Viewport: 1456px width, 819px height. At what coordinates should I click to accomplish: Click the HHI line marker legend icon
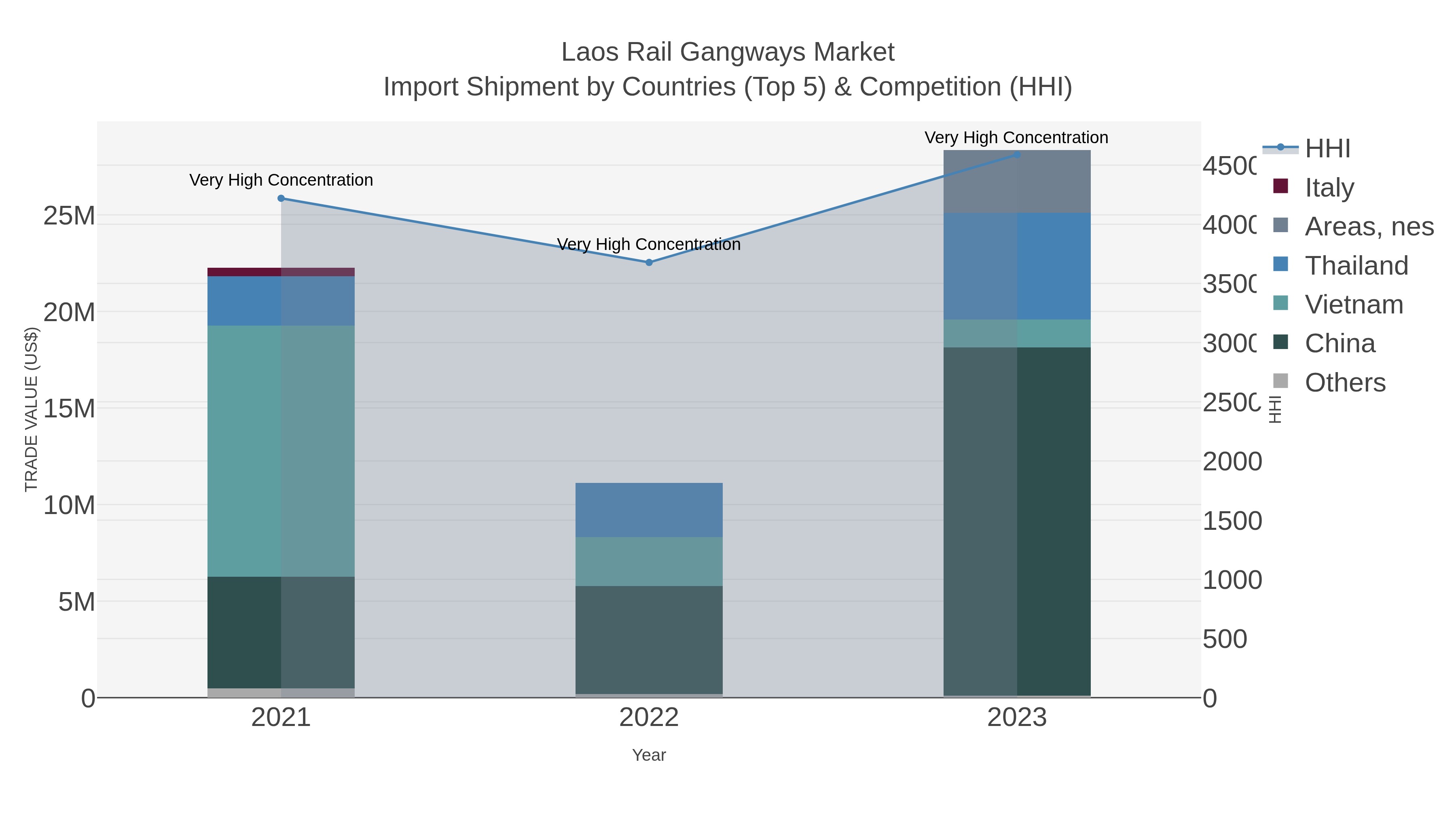[1280, 148]
